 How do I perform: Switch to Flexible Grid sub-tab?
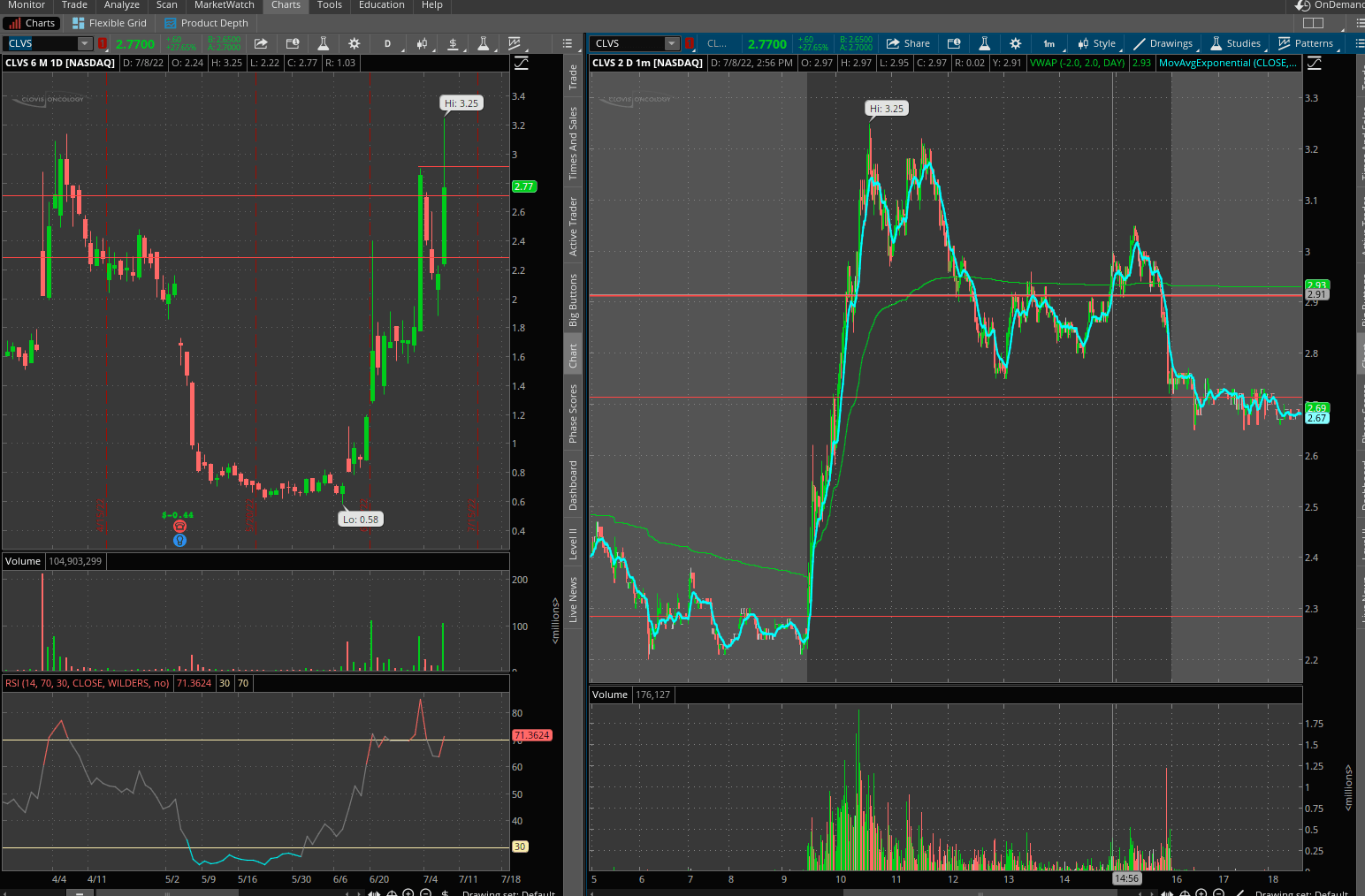(110, 23)
